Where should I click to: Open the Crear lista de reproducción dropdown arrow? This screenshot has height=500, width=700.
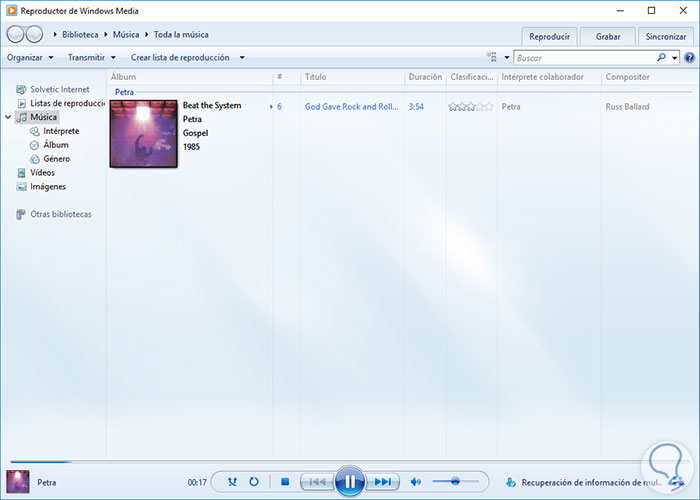pos(242,58)
